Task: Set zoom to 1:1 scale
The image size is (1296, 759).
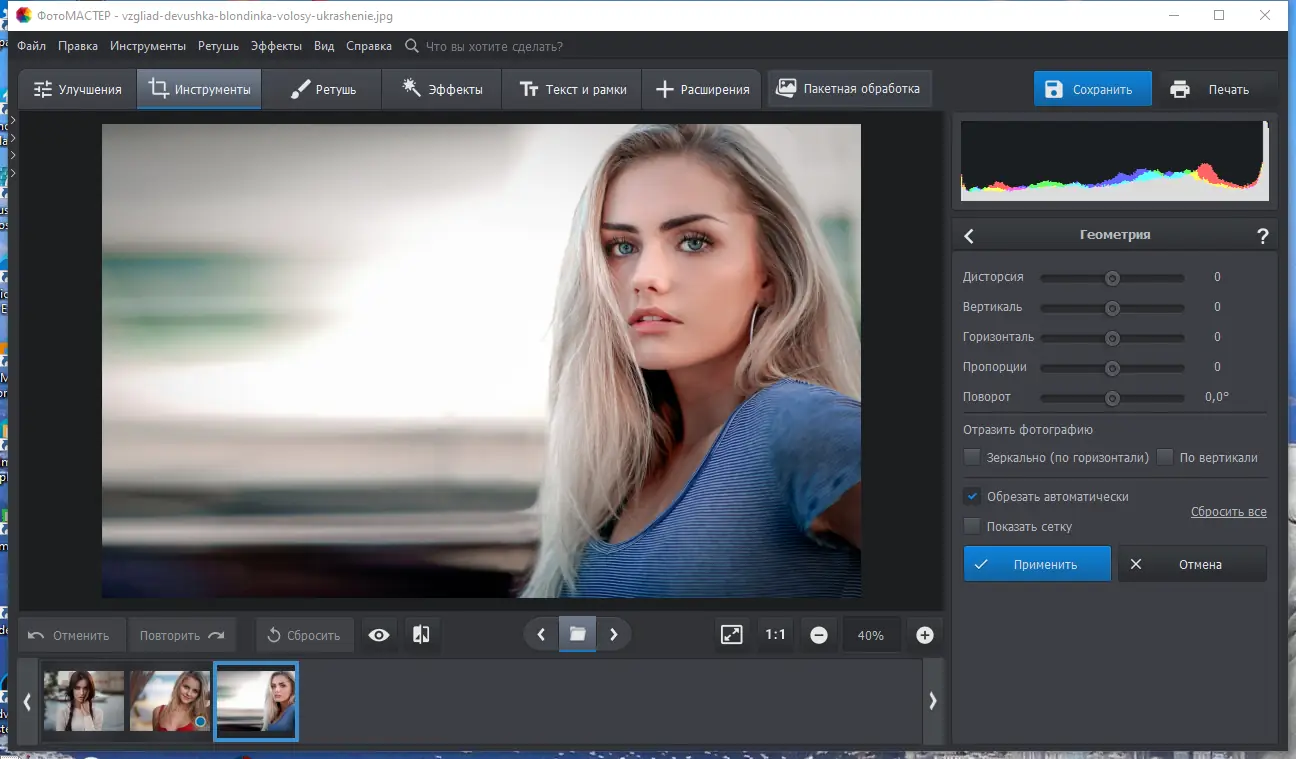Action: point(775,635)
